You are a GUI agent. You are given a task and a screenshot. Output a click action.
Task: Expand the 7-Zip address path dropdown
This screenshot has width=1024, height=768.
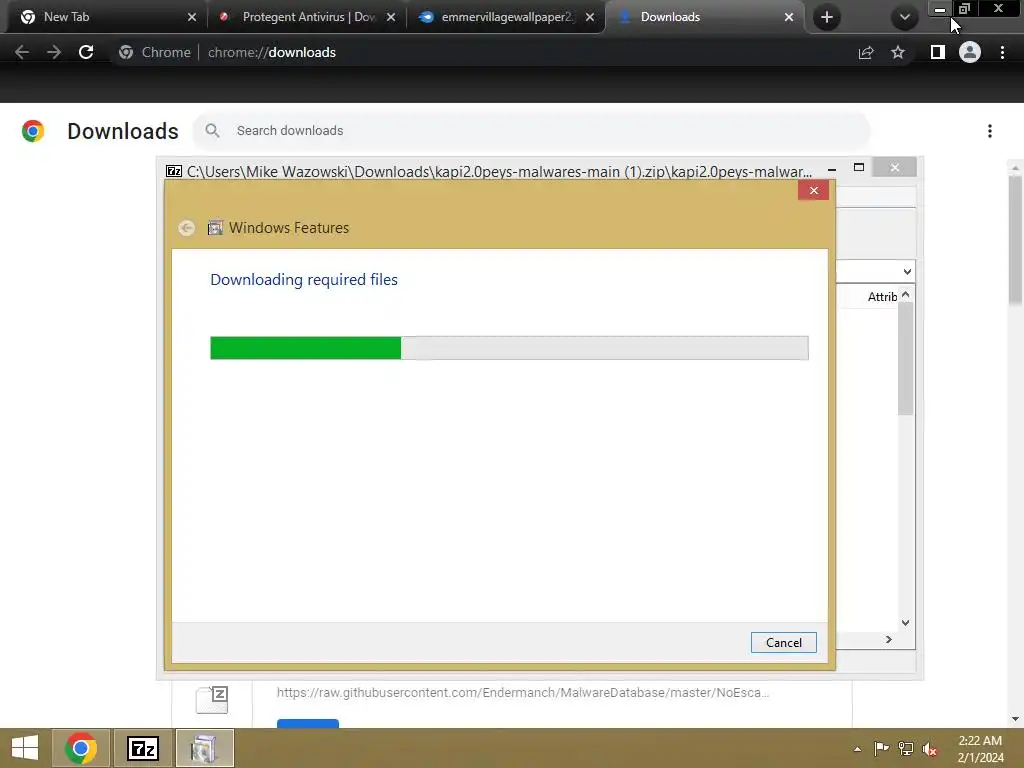[x=907, y=272]
